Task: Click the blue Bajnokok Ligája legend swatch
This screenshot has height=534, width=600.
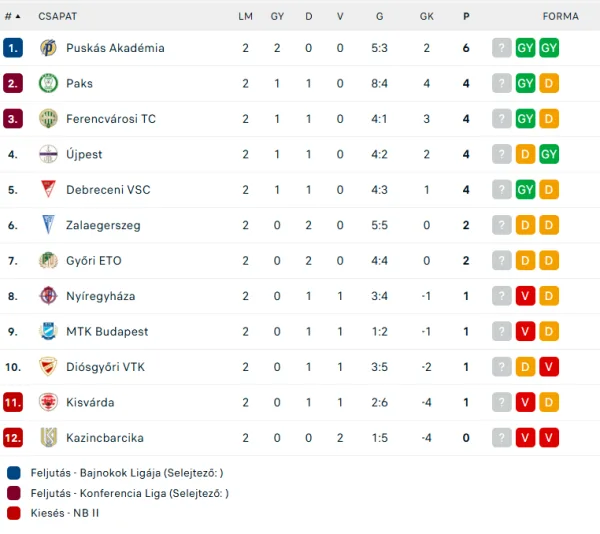Action: [13, 473]
